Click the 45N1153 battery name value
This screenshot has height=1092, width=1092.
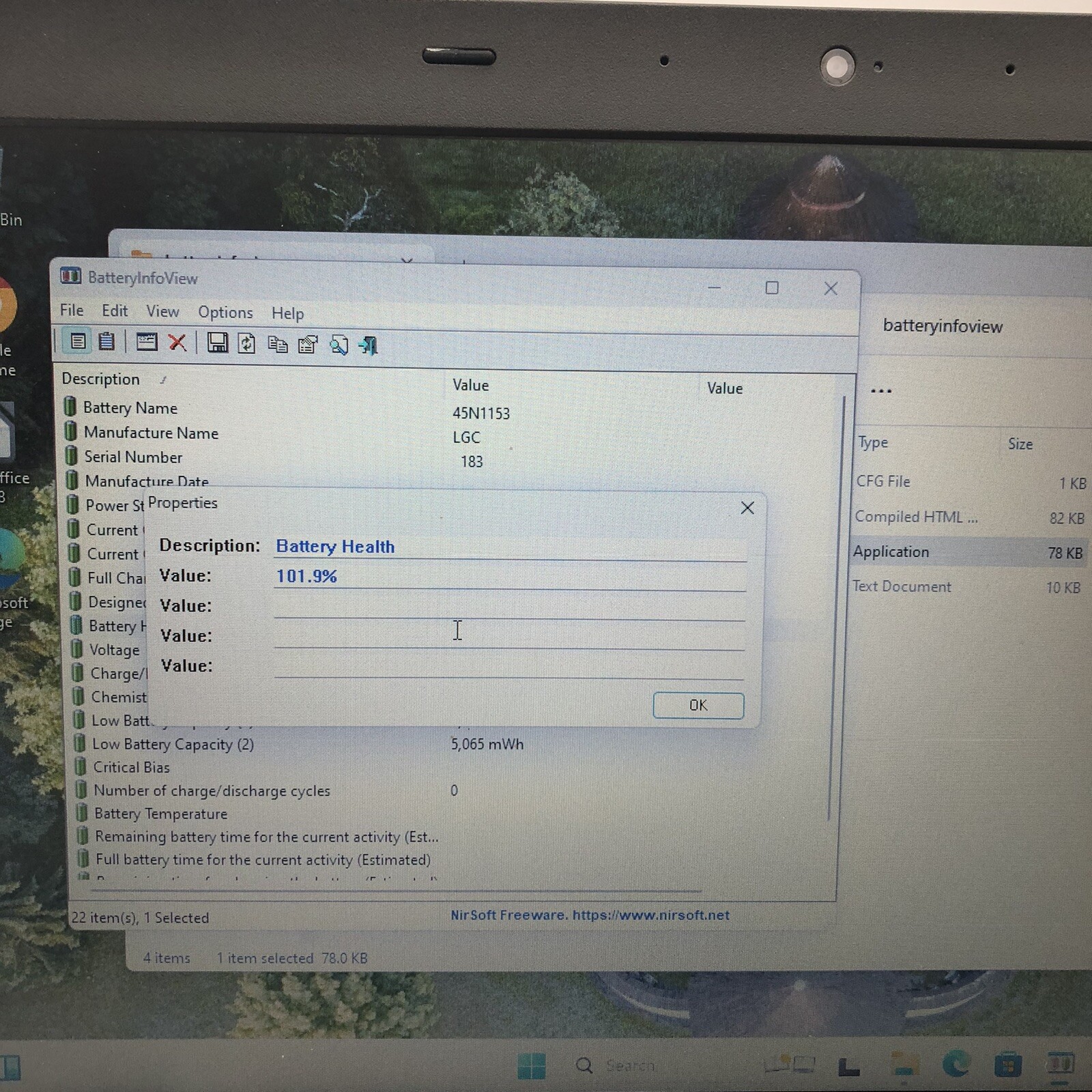pyautogui.click(x=481, y=414)
